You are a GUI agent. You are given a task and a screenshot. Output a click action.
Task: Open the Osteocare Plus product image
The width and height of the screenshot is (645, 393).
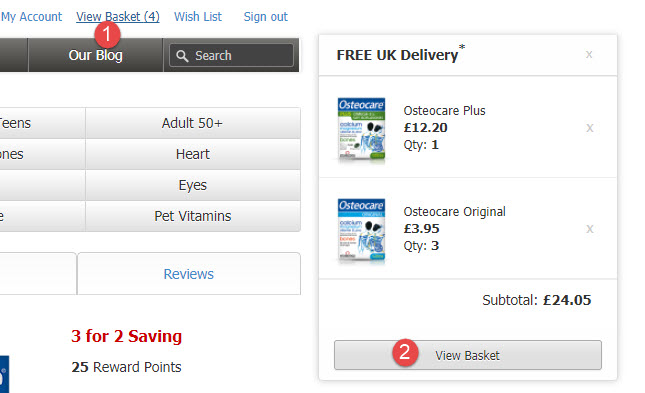coord(361,128)
